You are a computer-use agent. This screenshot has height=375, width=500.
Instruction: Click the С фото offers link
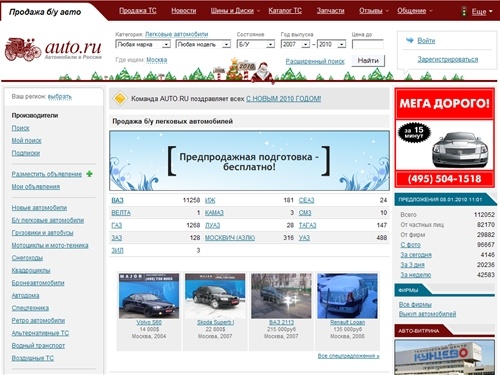pos(410,245)
